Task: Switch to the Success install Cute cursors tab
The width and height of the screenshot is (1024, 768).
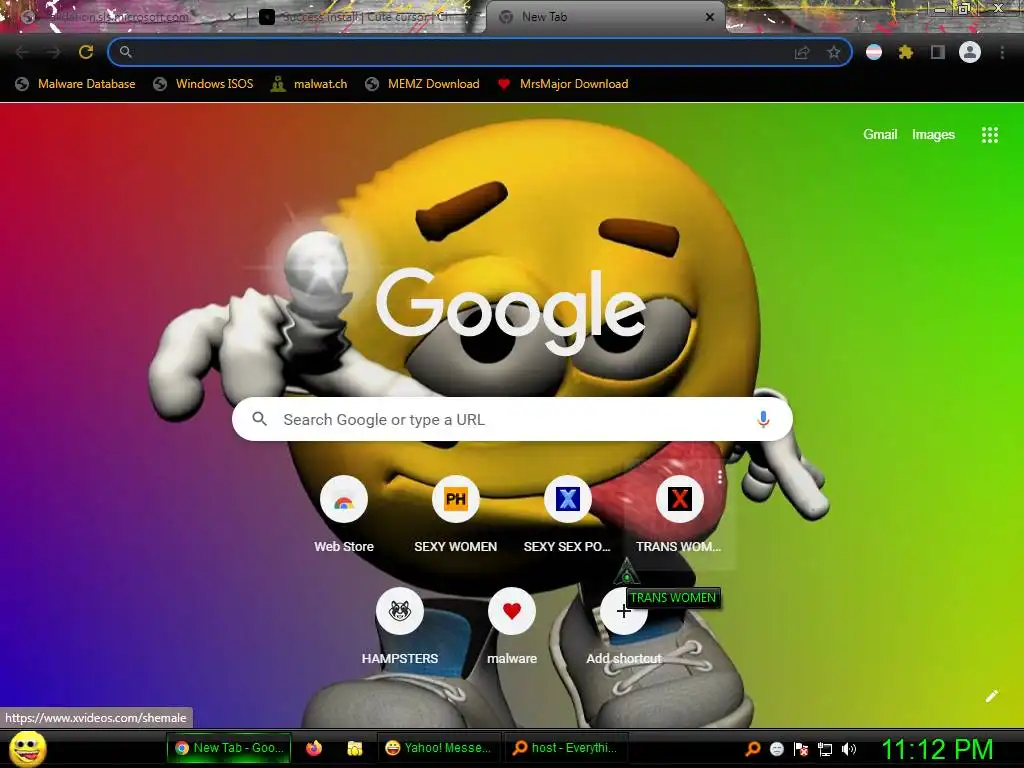Action: (x=366, y=17)
